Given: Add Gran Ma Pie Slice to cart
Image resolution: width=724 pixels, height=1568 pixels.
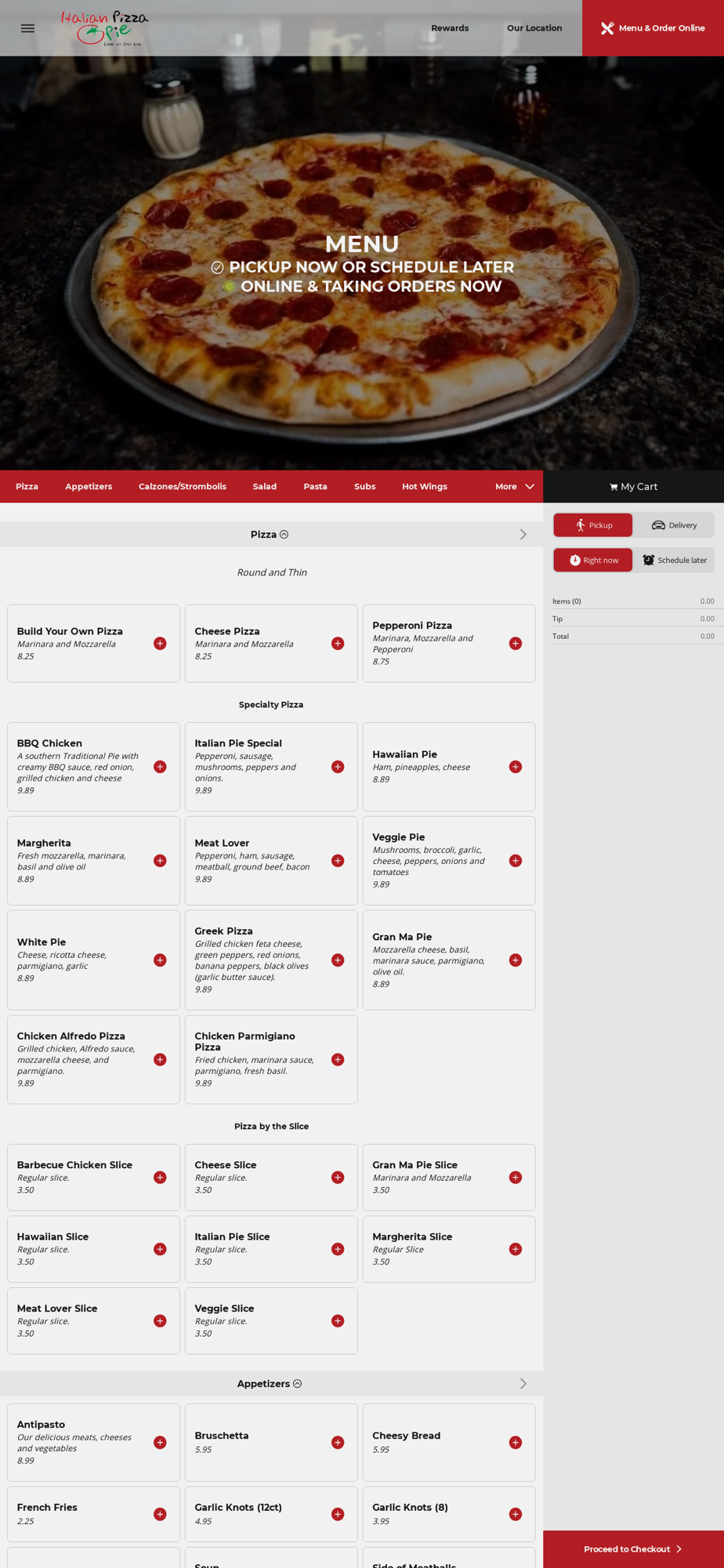Looking at the screenshot, I should tap(516, 1178).
